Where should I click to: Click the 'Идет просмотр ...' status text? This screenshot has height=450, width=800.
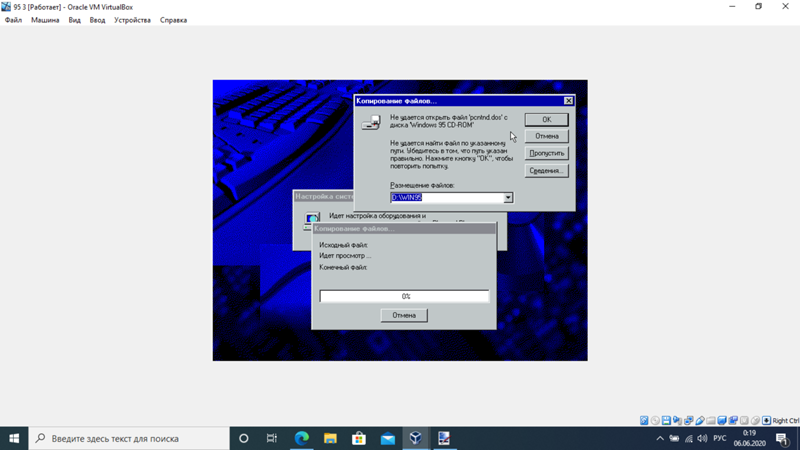coord(345,256)
